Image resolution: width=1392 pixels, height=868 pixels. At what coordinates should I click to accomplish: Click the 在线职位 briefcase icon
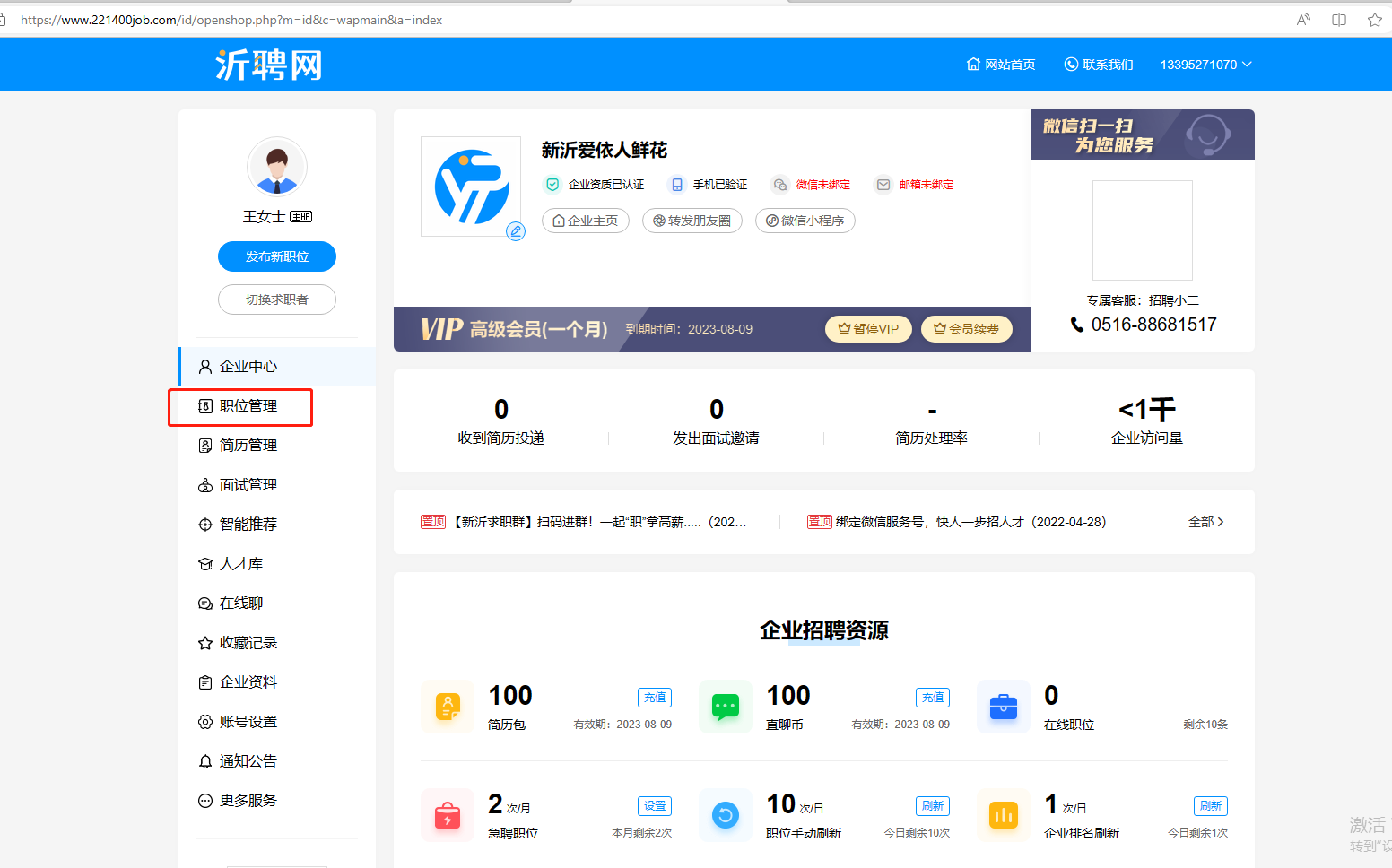pyautogui.click(x=1004, y=707)
